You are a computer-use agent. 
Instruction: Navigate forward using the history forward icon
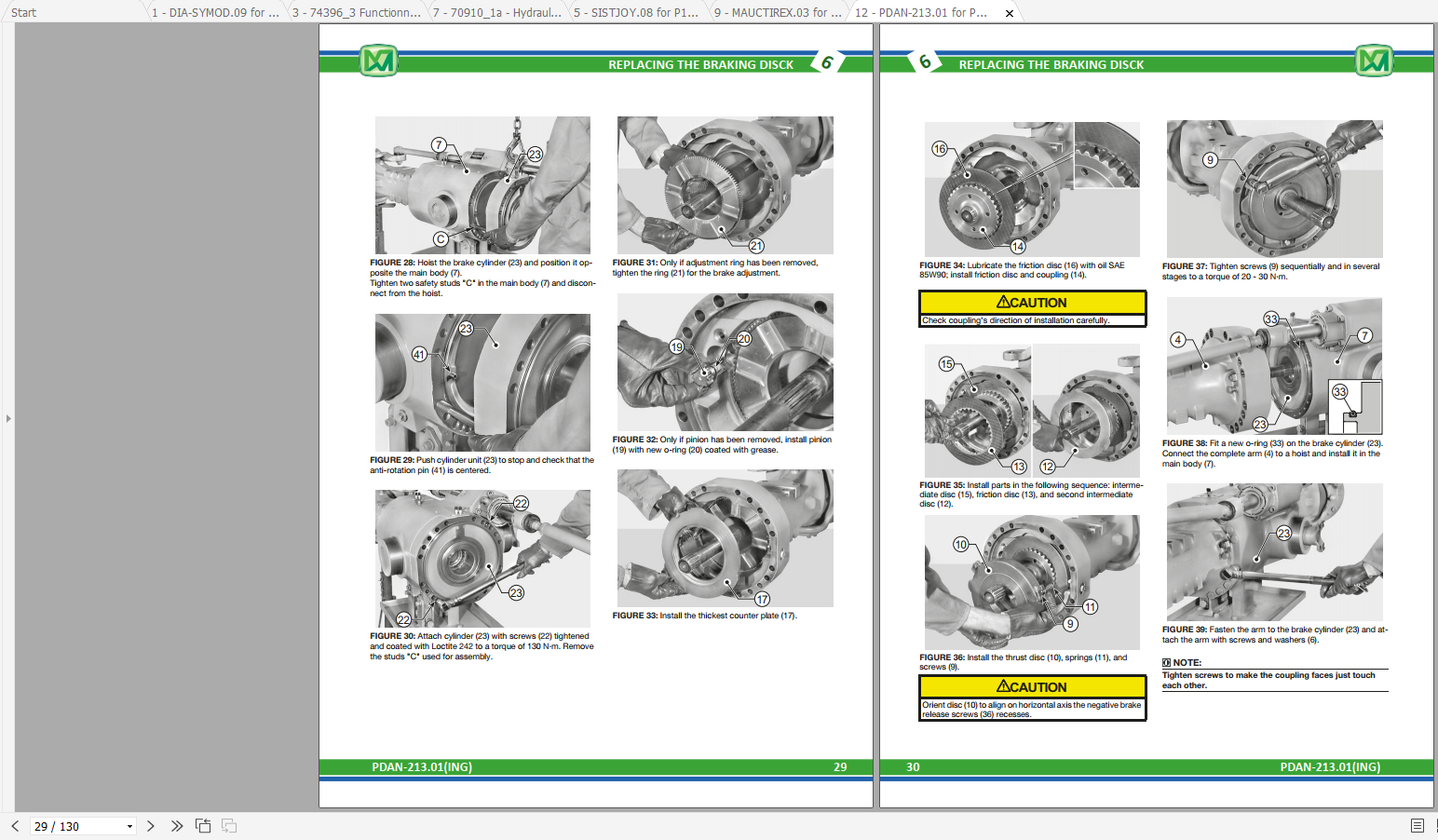pyautogui.click(x=229, y=825)
